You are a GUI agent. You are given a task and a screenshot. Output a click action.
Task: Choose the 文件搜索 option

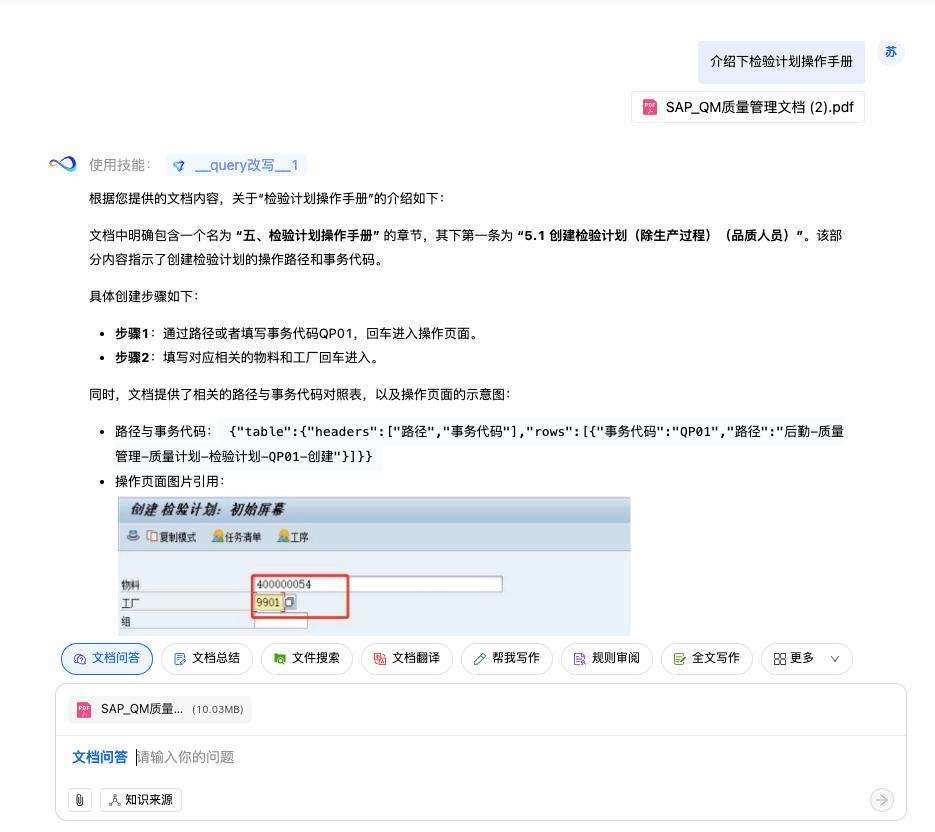click(x=306, y=658)
